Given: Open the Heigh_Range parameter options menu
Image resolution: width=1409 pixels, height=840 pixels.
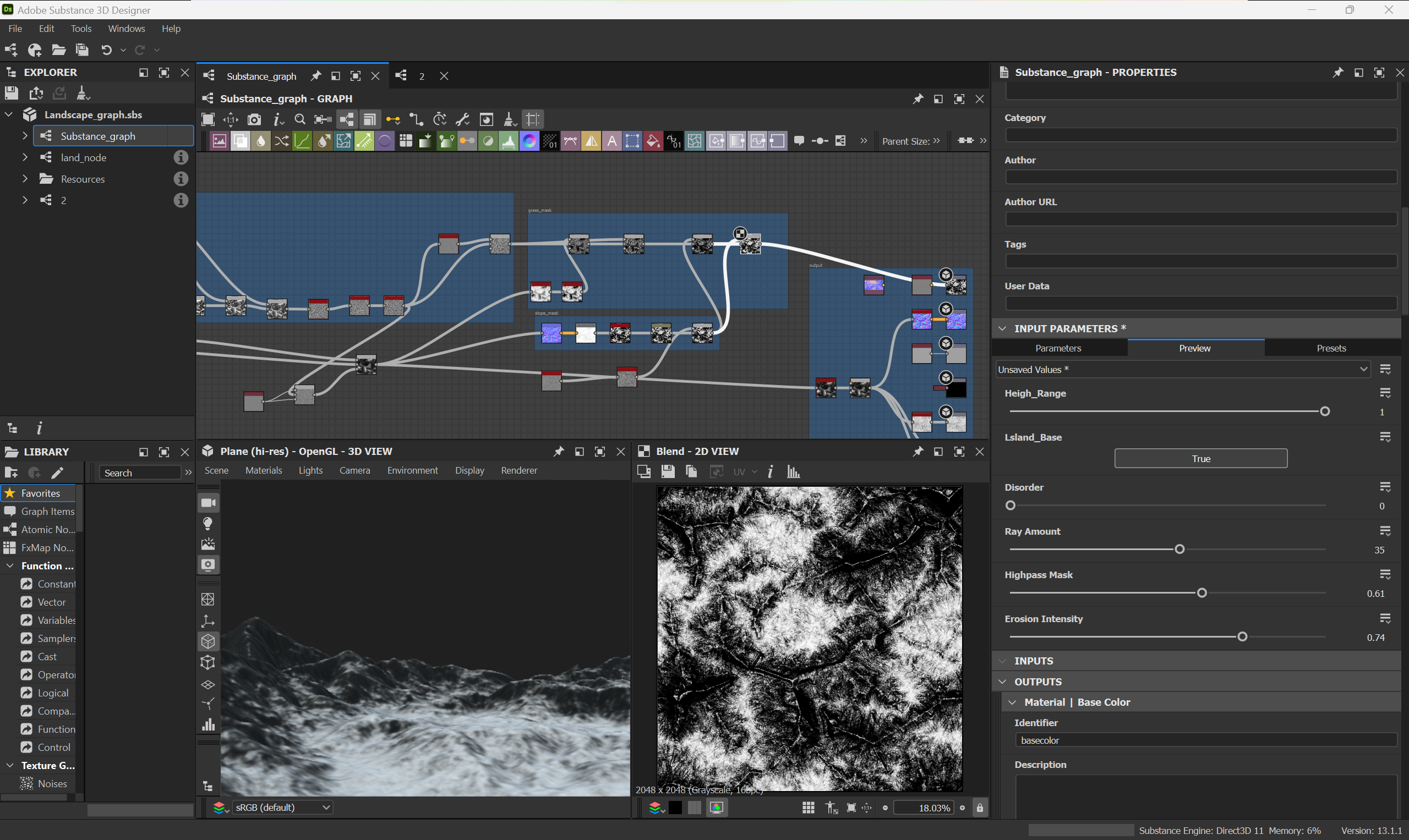Looking at the screenshot, I should (x=1385, y=393).
